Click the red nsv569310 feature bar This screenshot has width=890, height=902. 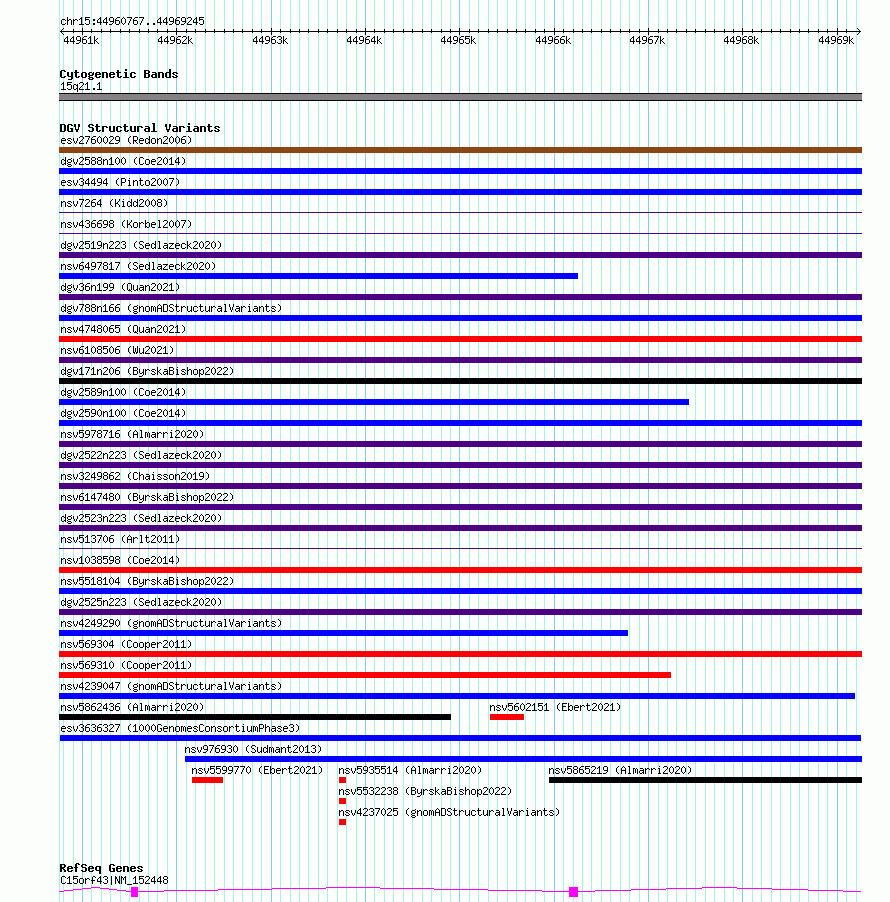pos(365,675)
